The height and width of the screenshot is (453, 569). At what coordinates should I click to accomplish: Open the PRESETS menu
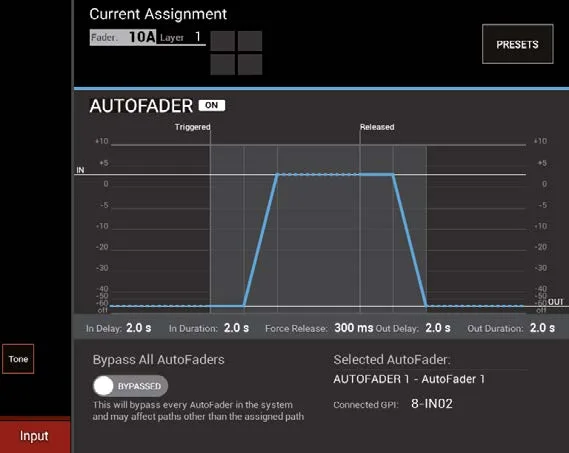coord(517,44)
